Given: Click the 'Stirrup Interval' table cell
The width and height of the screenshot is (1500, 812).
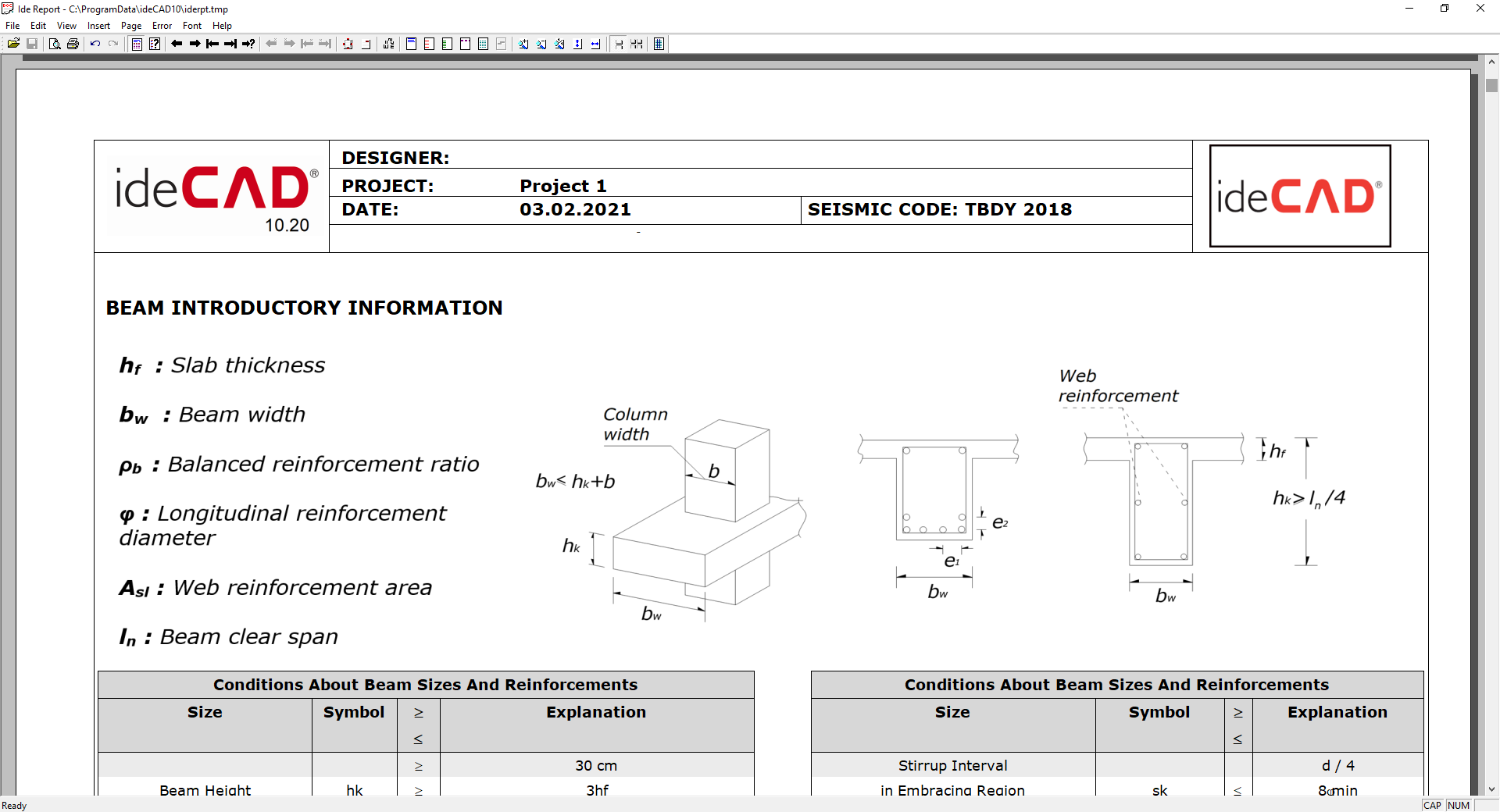Looking at the screenshot, I should (953, 766).
